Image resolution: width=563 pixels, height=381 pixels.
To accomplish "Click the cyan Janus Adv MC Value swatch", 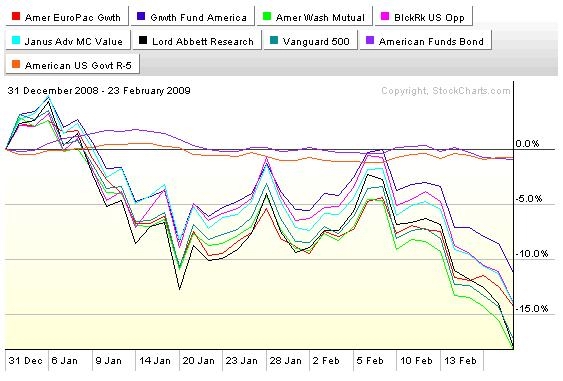I will [16, 40].
